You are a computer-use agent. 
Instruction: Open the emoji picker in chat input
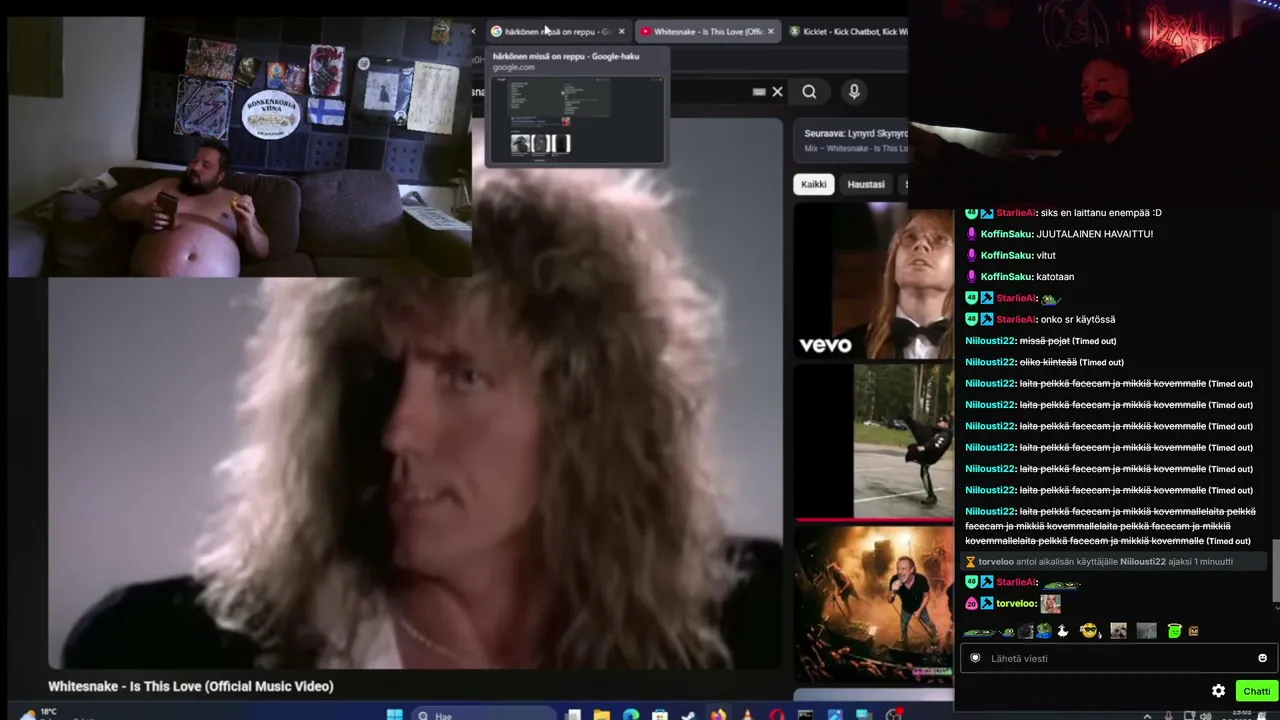(1262, 658)
